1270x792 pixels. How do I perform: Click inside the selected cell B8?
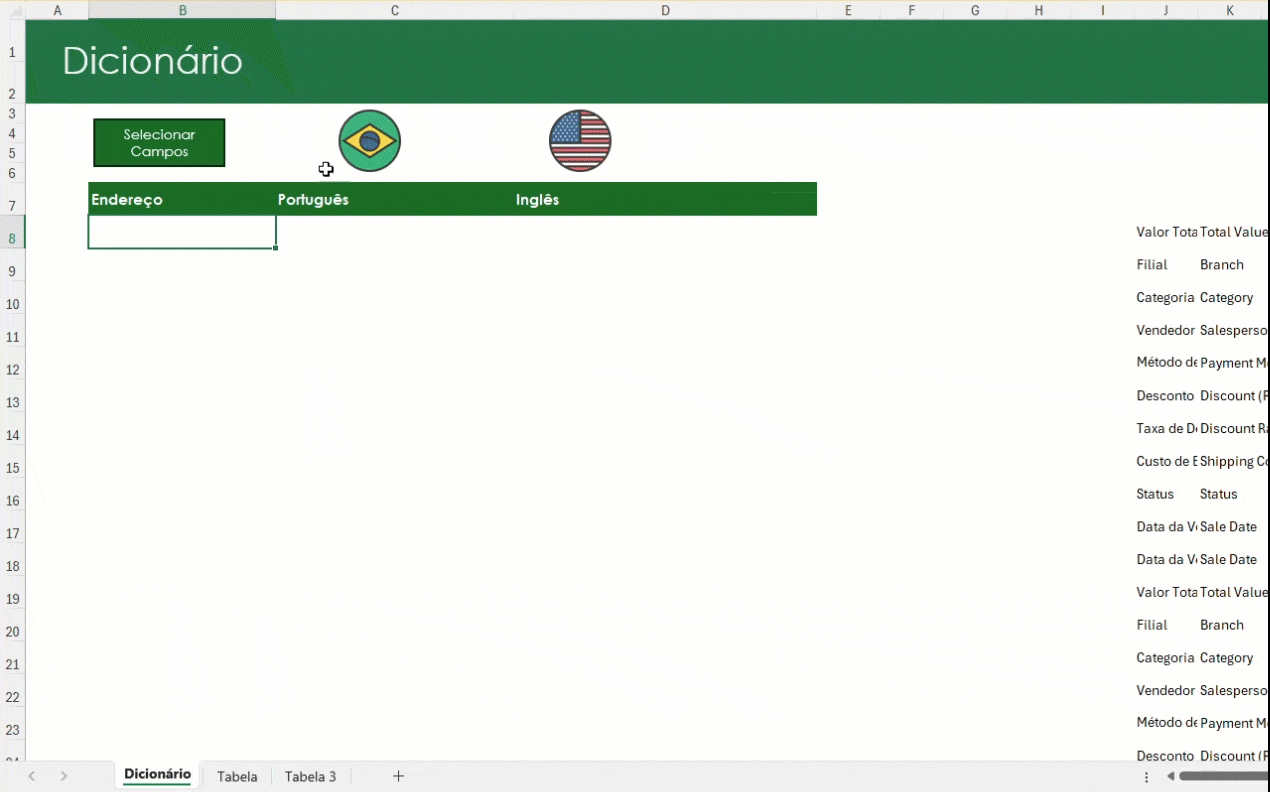coord(182,231)
